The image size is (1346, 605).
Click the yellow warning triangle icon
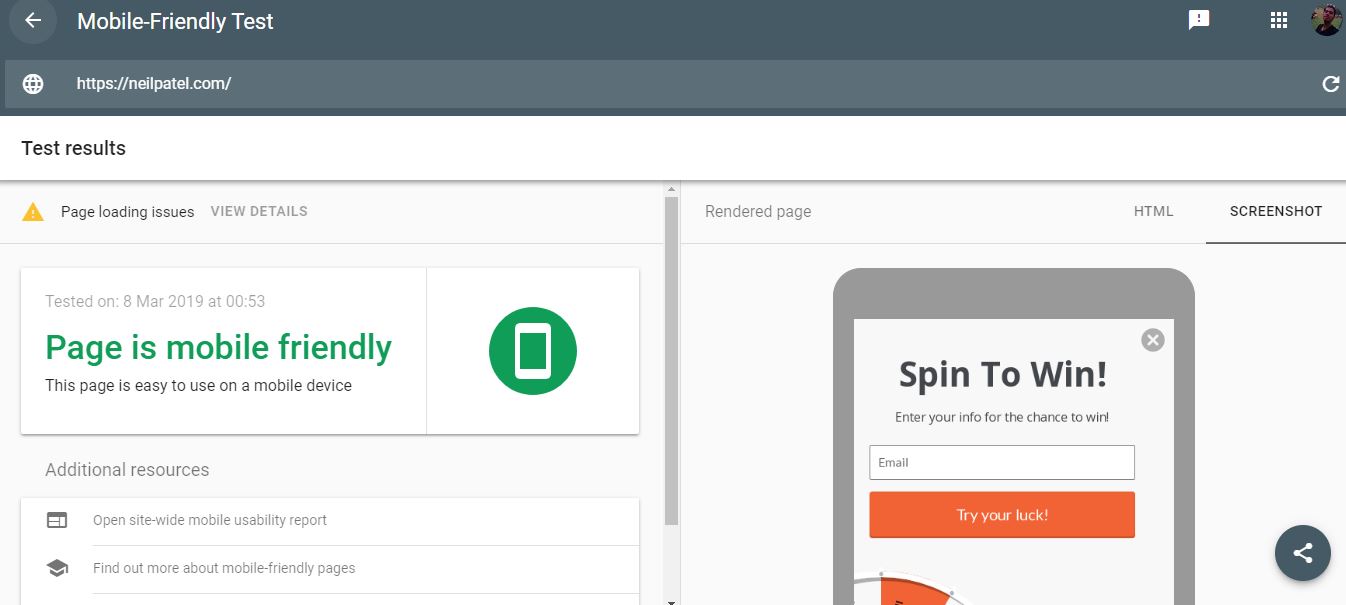(x=33, y=211)
